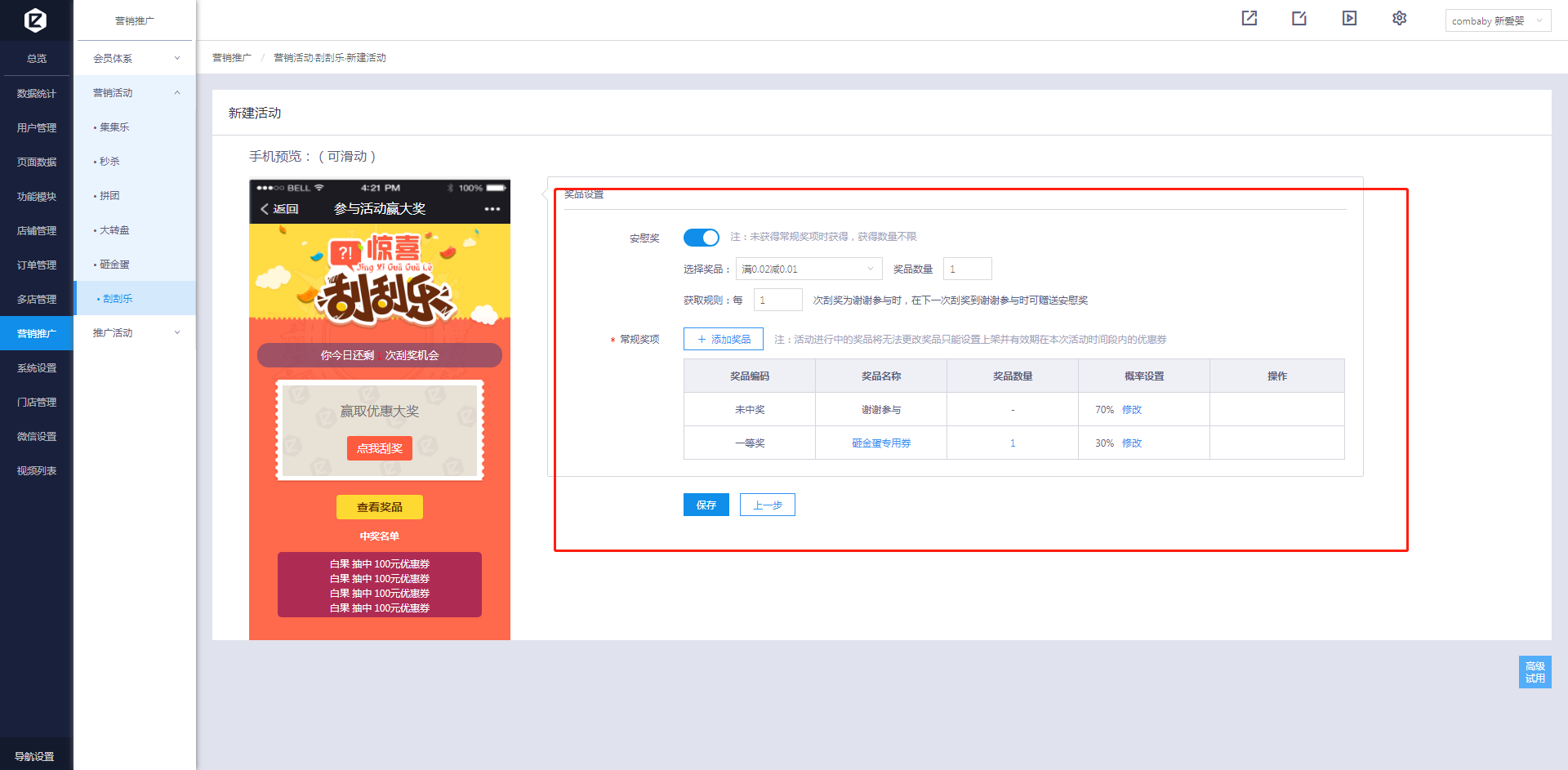Tap the three-dot menu in phone preview
The width and height of the screenshot is (1568, 770).
pos(492,209)
